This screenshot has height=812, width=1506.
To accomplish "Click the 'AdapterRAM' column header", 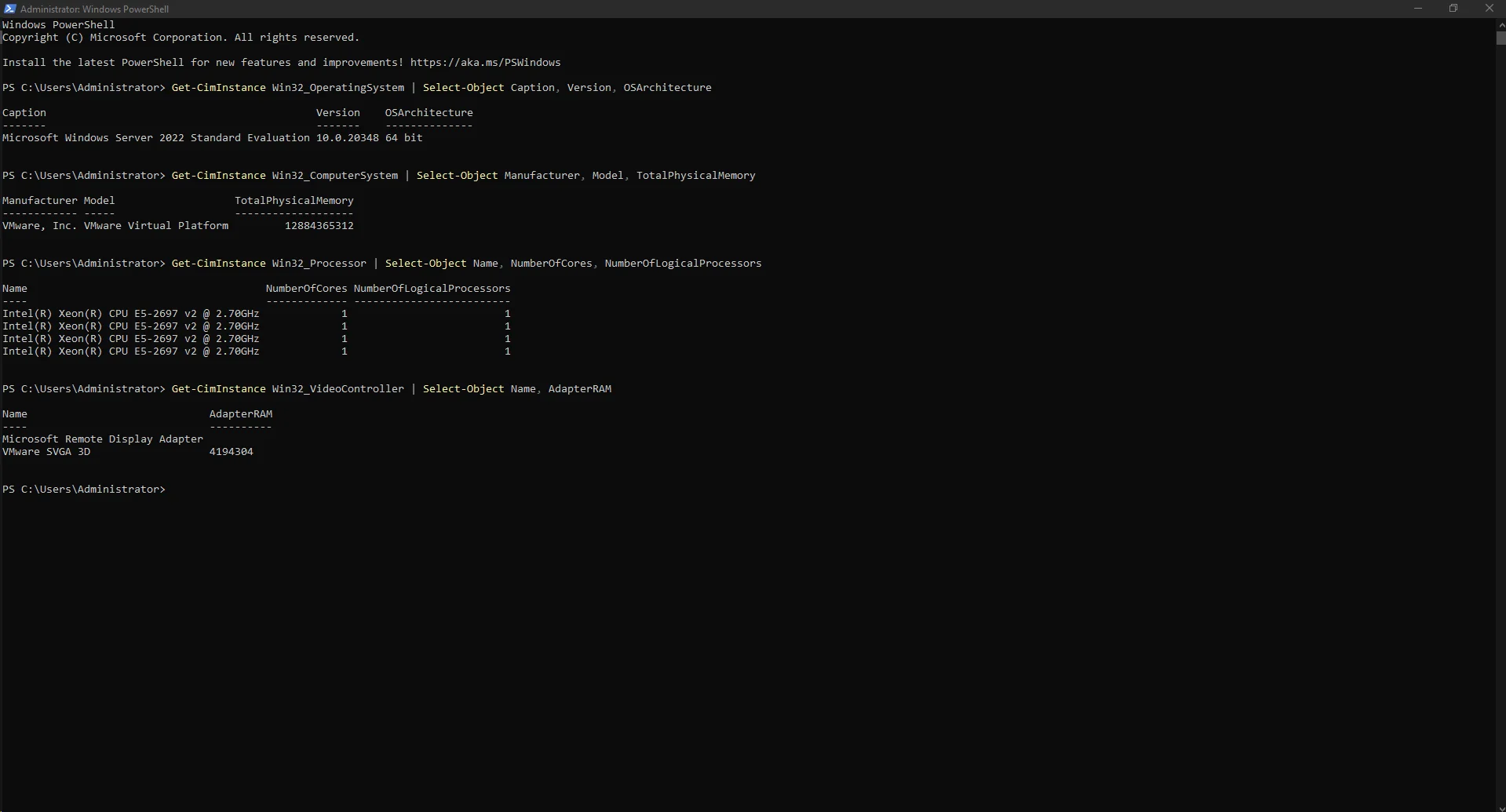I will (241, 413).
